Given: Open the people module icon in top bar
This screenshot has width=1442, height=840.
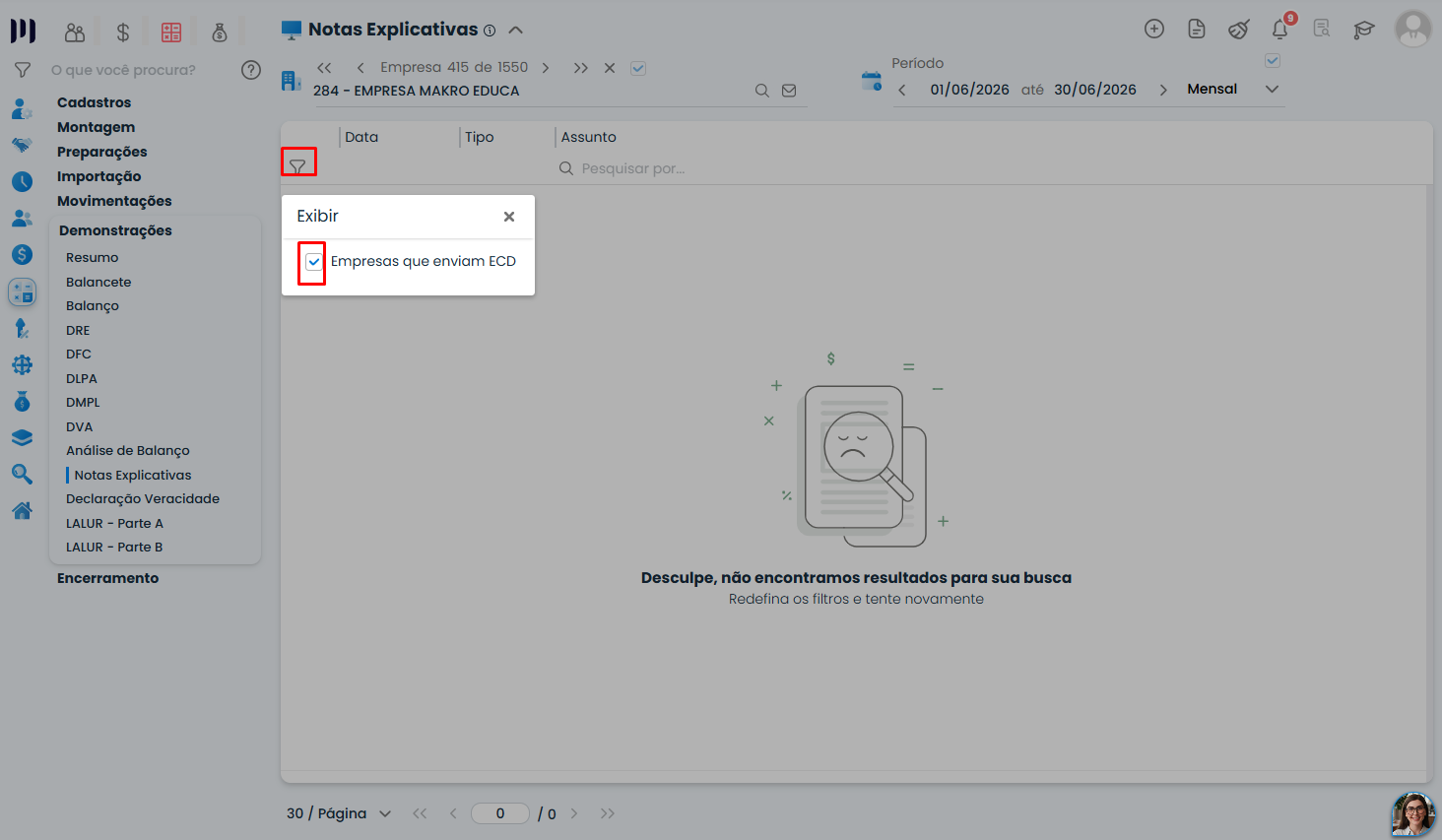Looking at the screenshot, I should pos(75,32).
